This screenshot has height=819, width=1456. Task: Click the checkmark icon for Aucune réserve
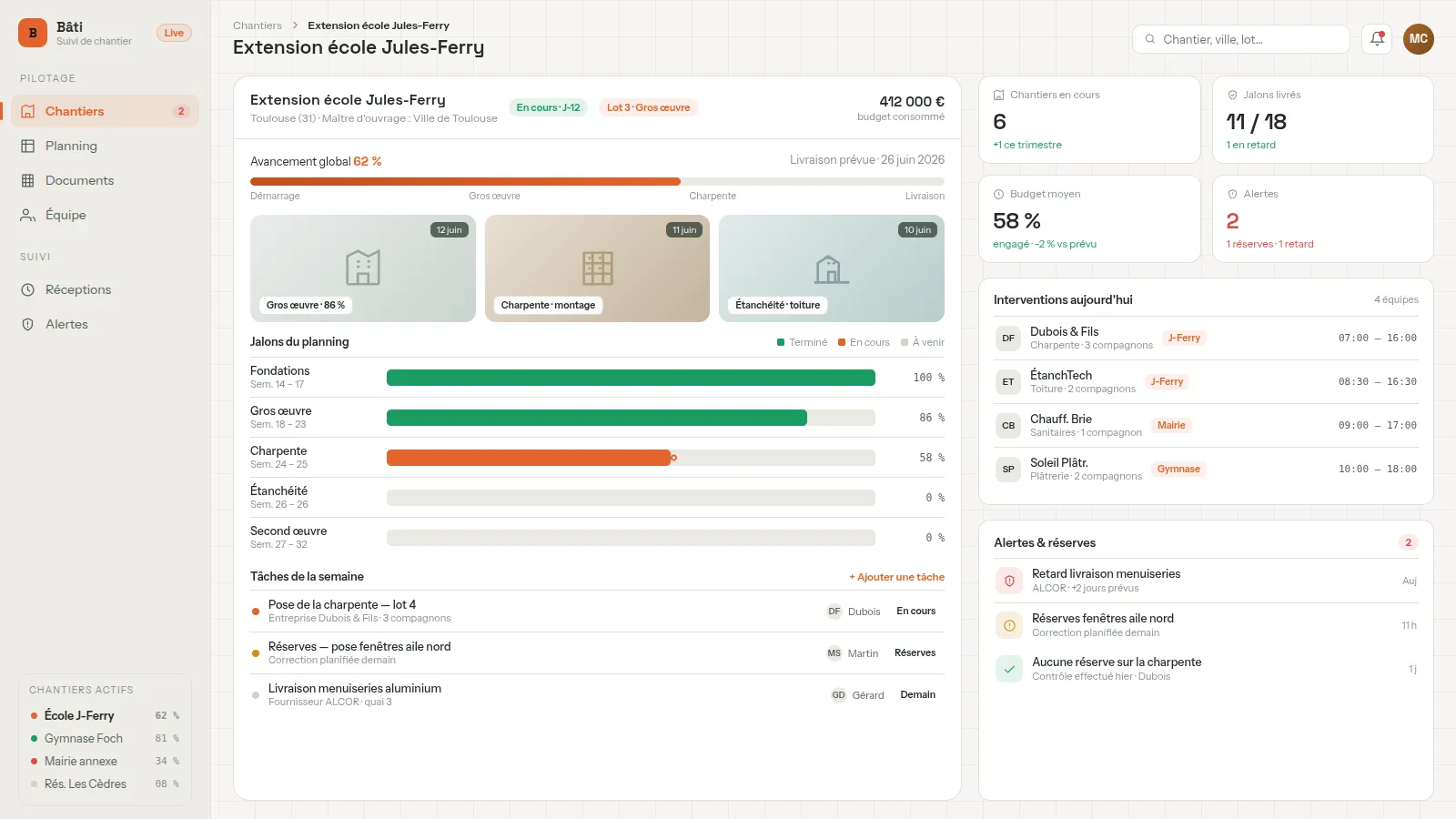point(1009,669)
